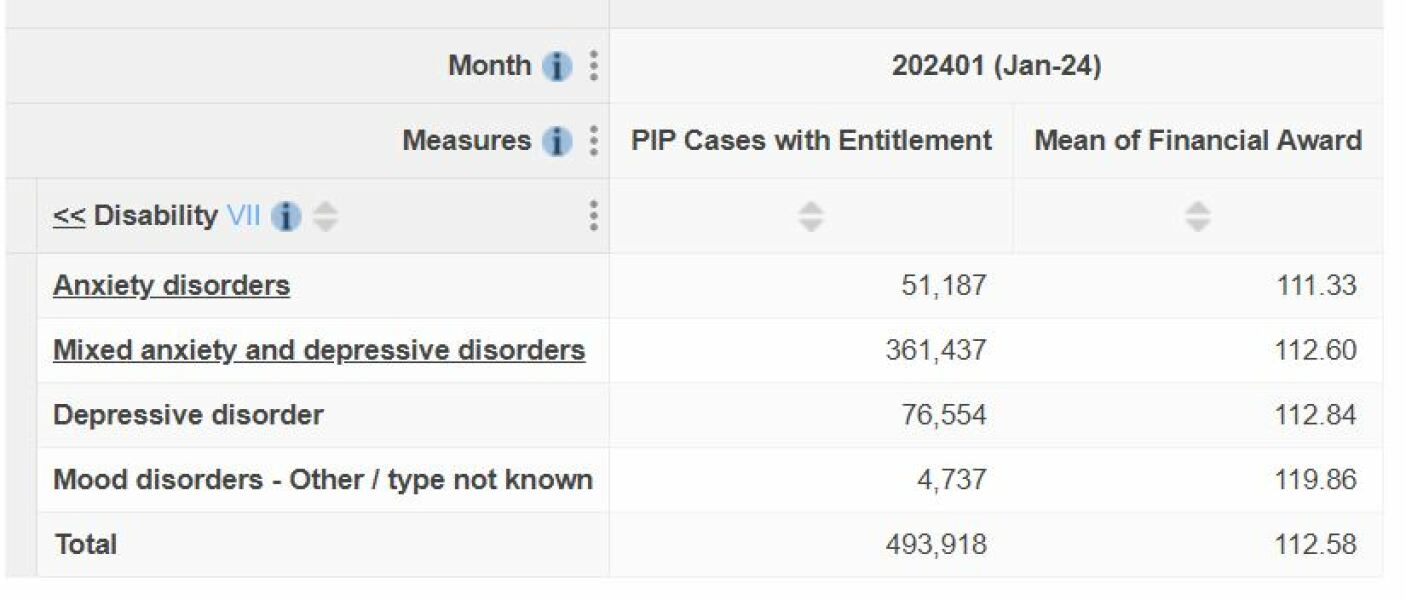1406x600 pixels.
Task: Click the Disability info icon
Action: tap(286, 216)
